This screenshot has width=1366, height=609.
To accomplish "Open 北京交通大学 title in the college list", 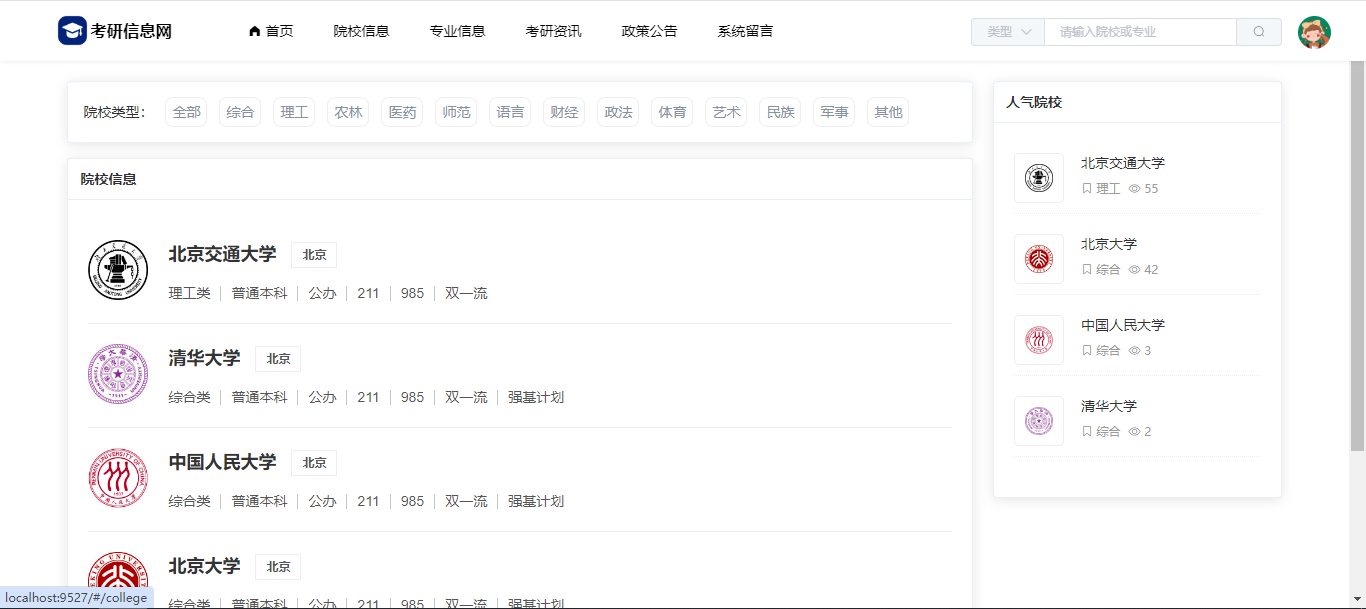I will pos(222,254).
